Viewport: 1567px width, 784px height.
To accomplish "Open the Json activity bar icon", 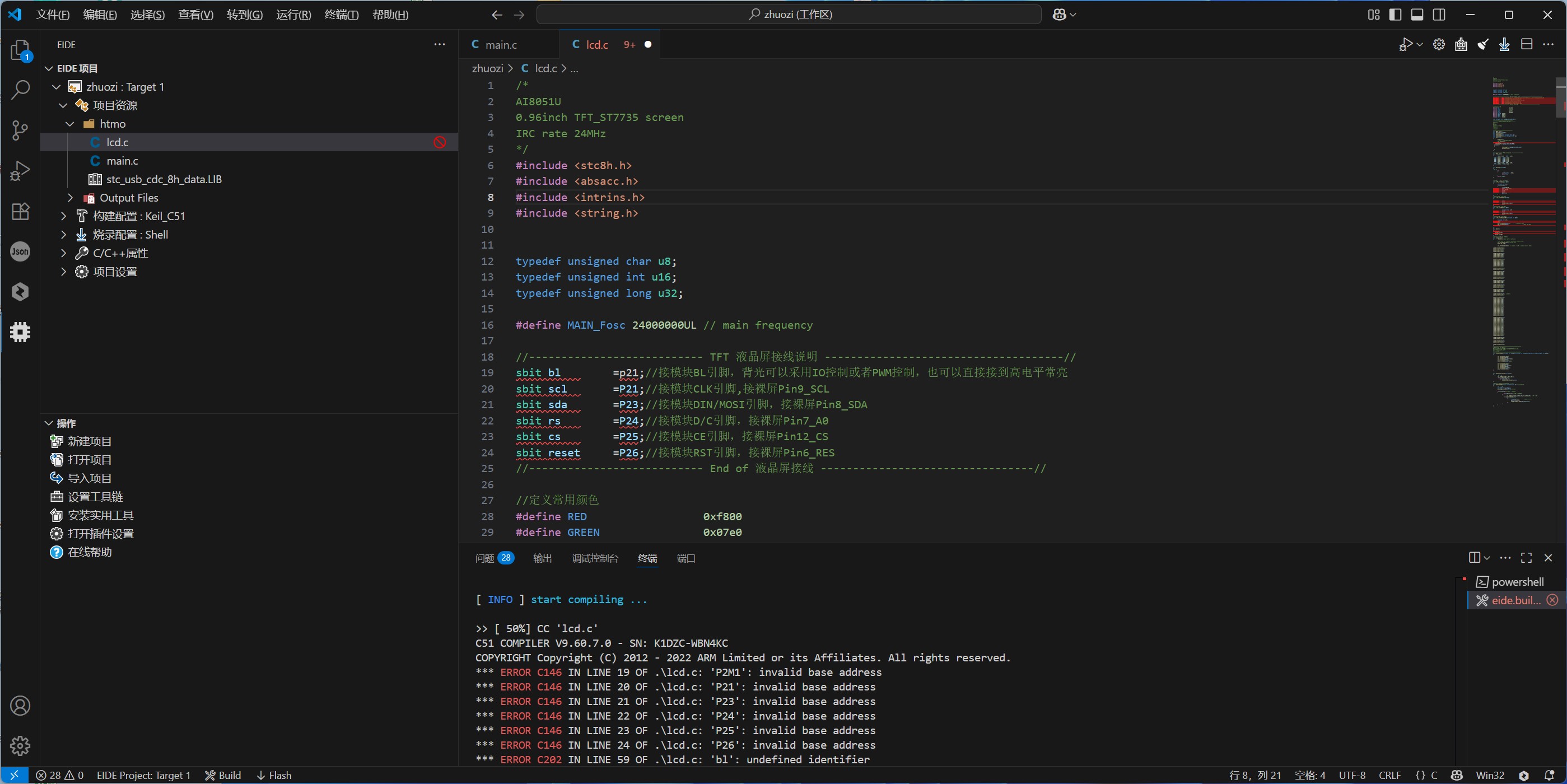I will [x=20, y=251].
